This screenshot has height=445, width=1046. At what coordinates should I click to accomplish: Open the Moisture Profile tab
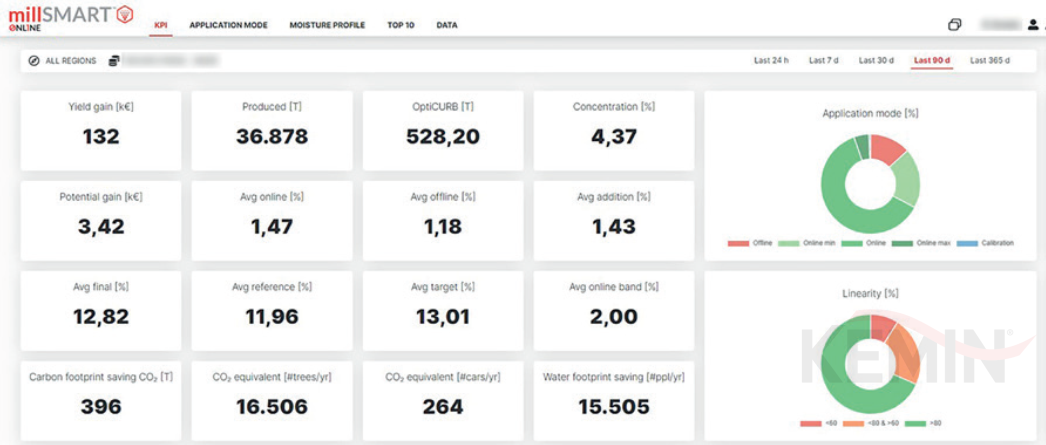(x=327, y=25)
